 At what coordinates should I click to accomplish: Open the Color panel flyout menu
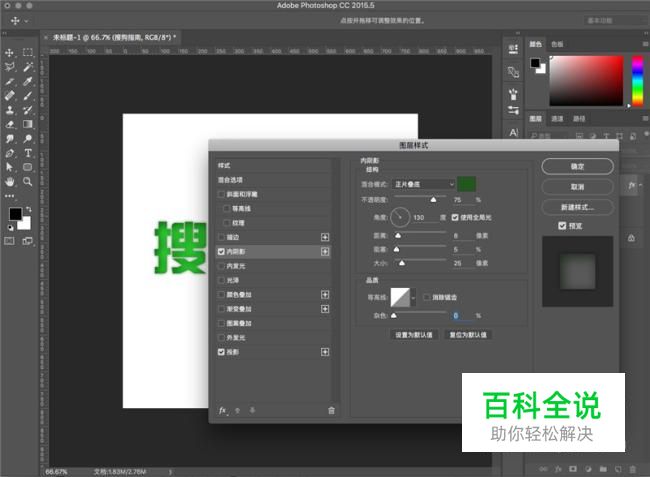point(645,44)
